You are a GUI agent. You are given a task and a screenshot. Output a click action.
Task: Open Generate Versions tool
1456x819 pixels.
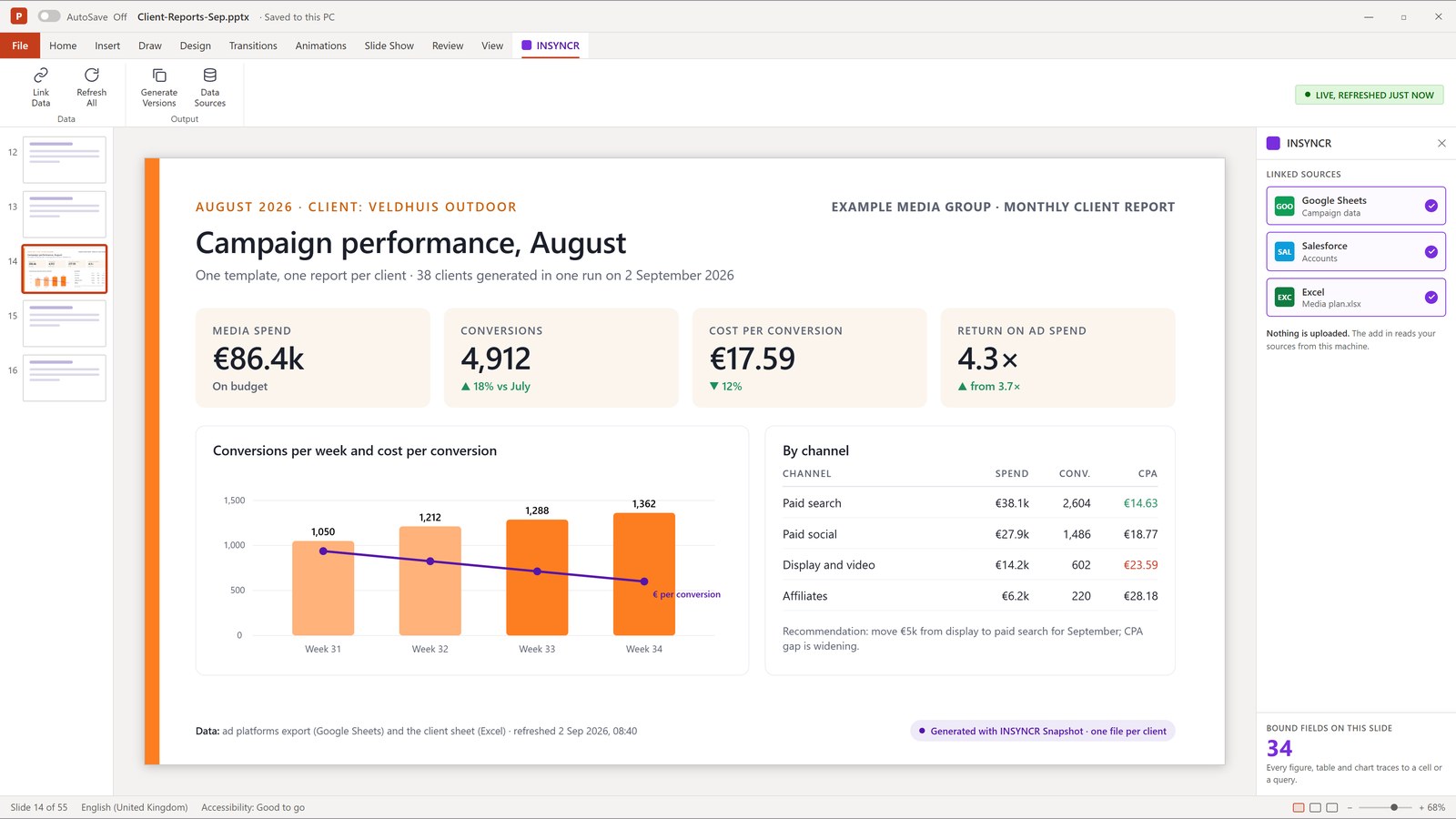point(159,86)
